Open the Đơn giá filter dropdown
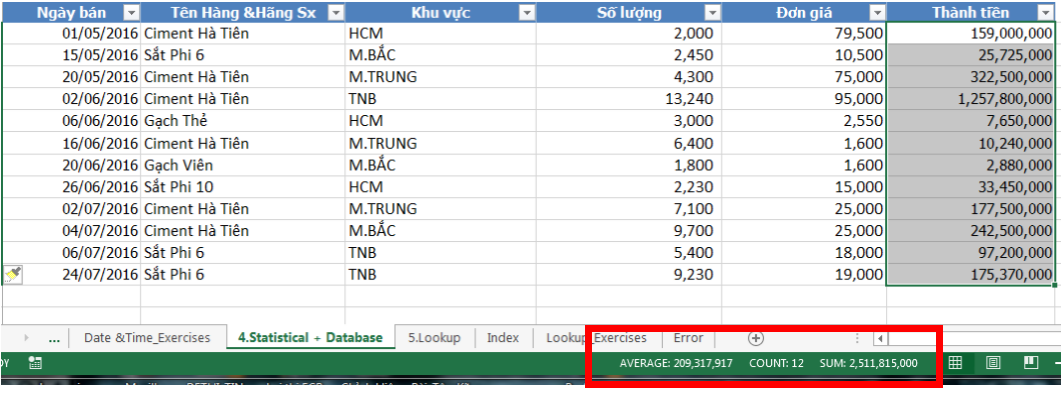1064x398 pixels. [877, 12]
